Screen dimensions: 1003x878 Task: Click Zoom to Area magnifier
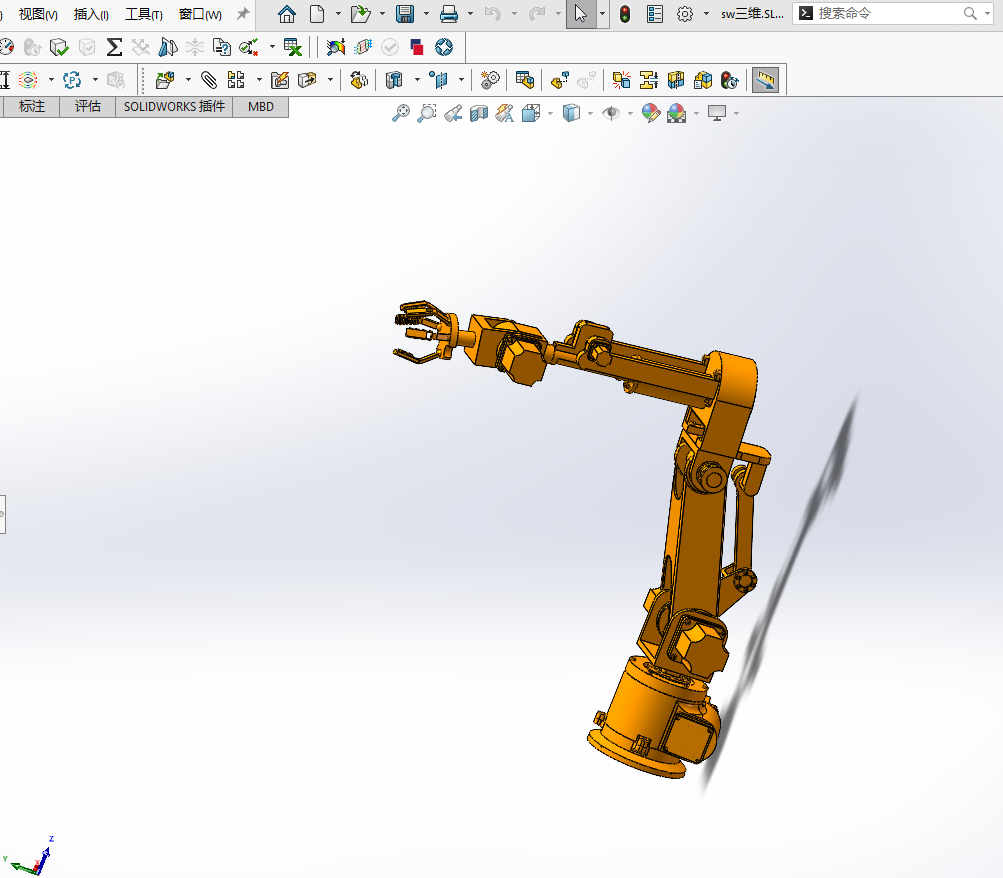pos(427,113)
